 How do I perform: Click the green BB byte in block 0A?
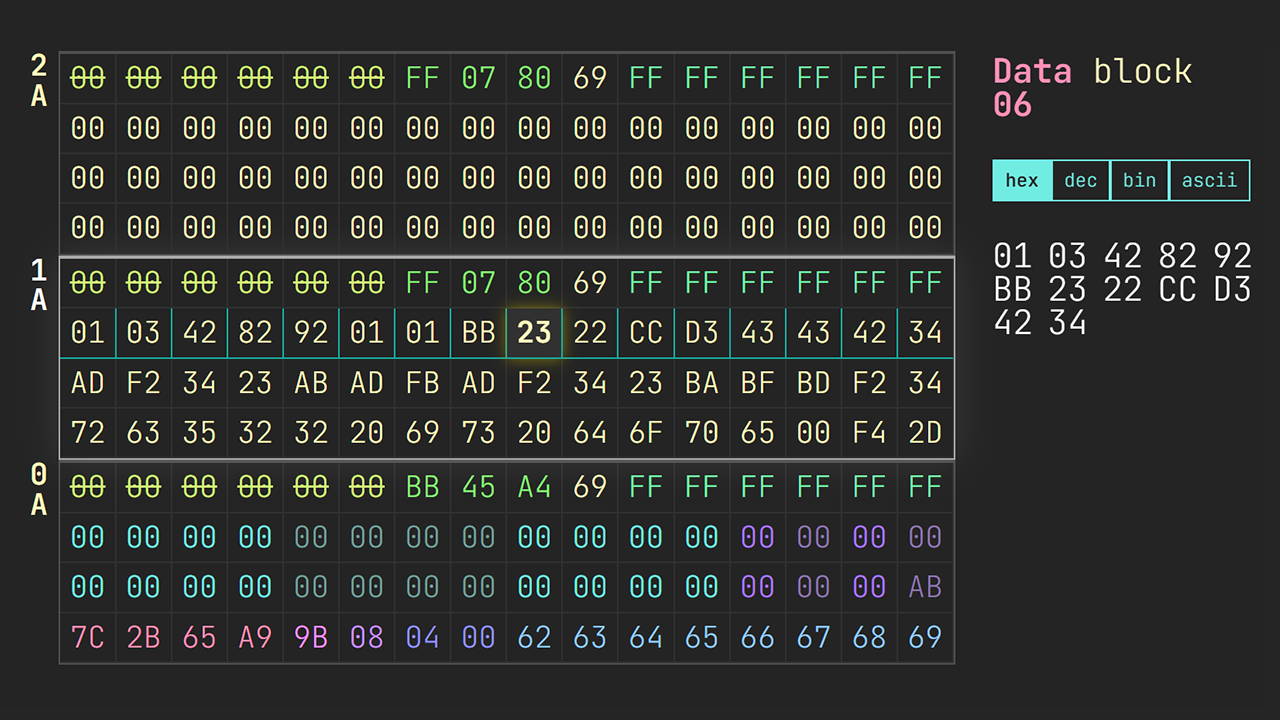click(x=422, y=487)
